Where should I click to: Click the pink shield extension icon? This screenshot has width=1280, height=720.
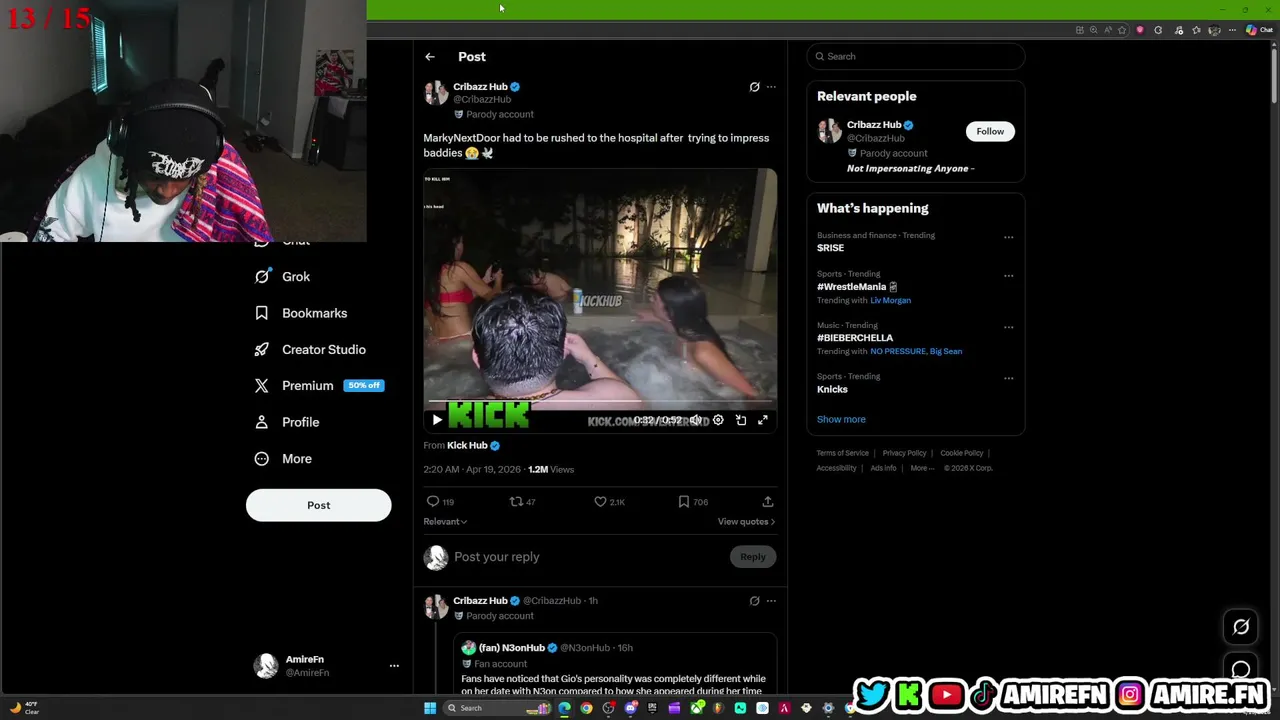(x=1140, y=30)
